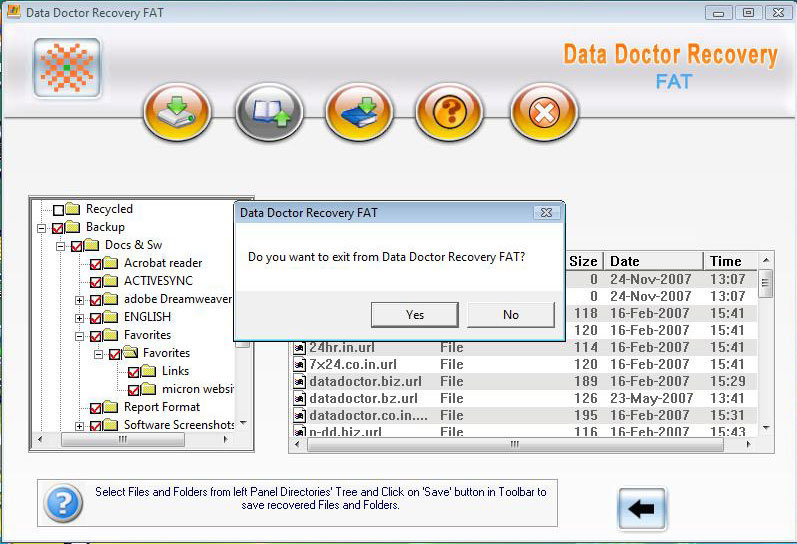Click Yes to exit the program
This screenshot has width=797, height=544.
415,315
